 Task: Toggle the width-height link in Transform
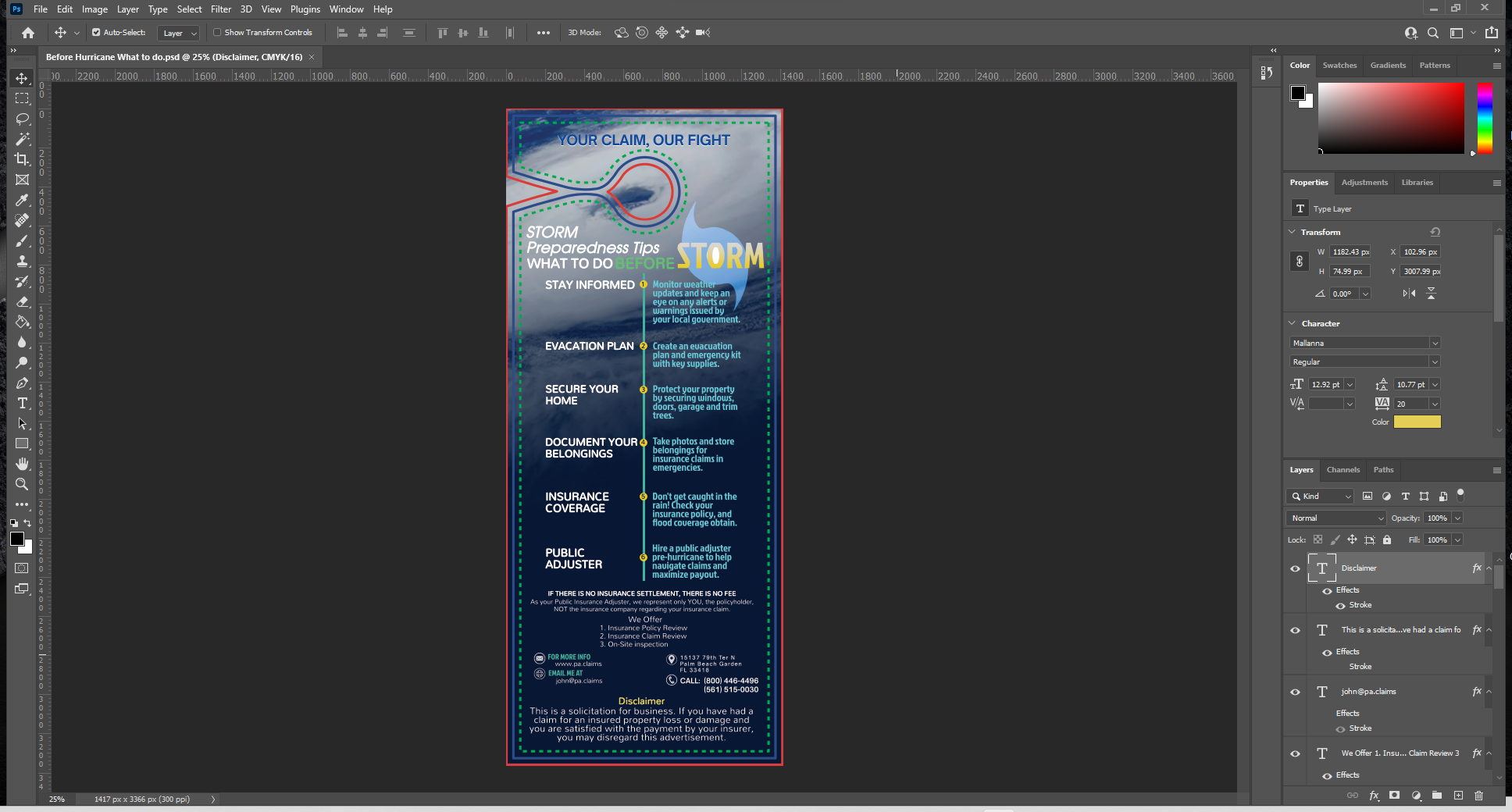point(1300,262)
